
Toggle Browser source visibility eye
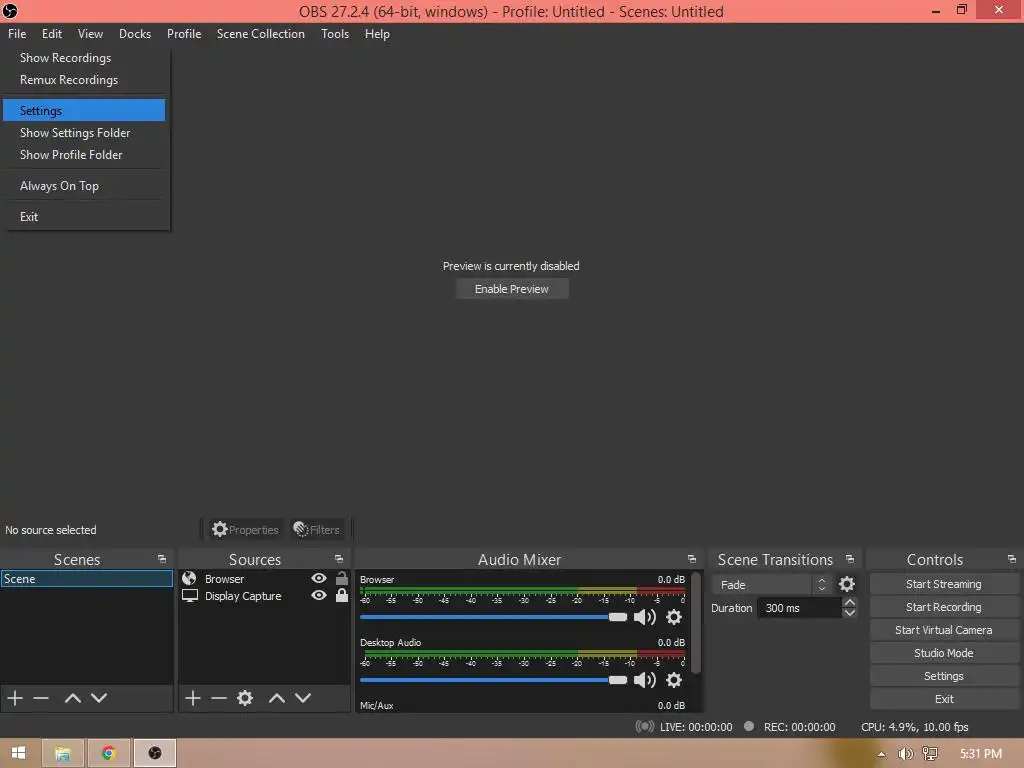click(319, 578)
